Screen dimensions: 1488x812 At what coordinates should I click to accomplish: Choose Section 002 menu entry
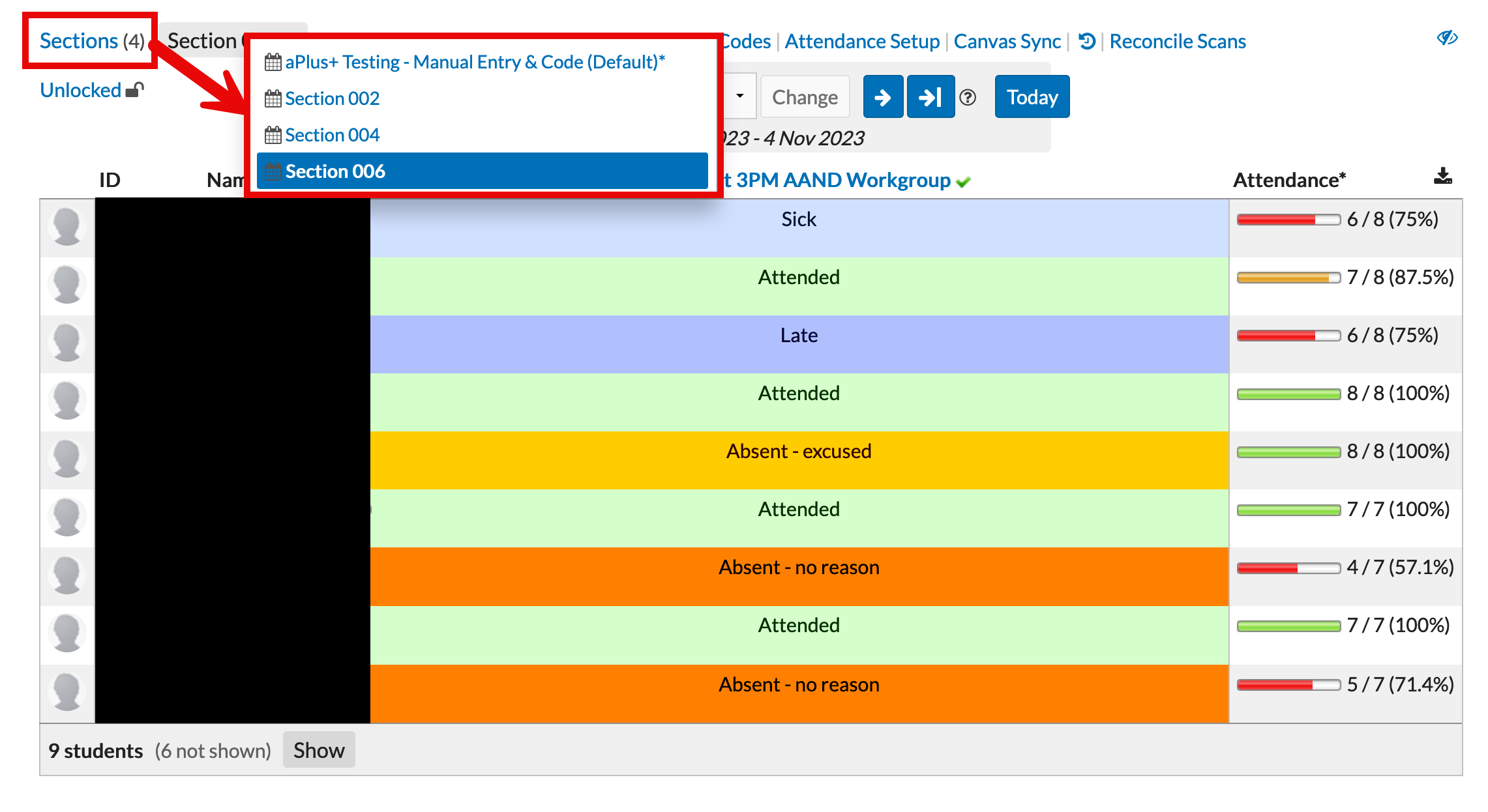332,98
